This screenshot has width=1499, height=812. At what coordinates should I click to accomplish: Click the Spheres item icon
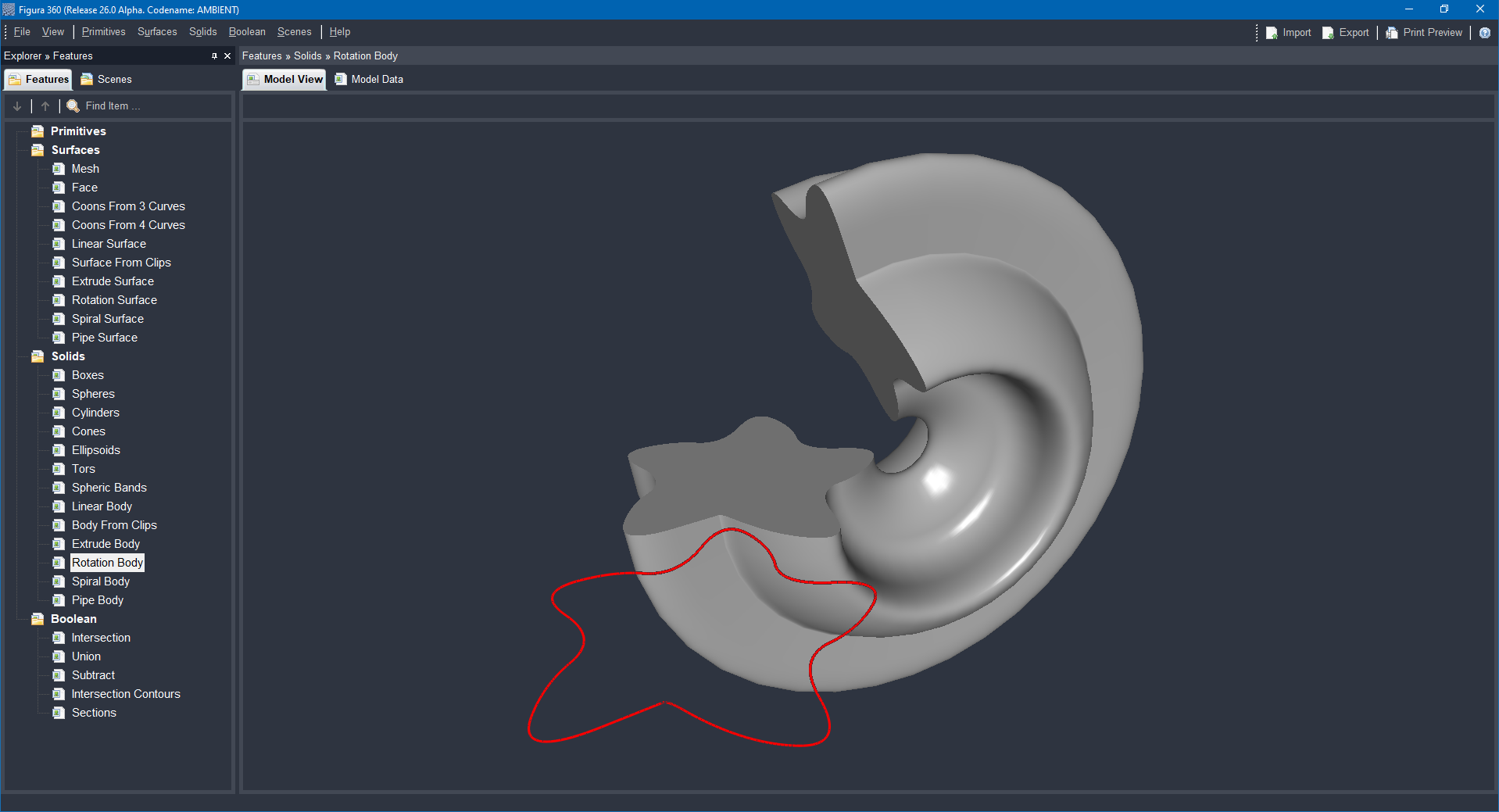tap(59, 394)
